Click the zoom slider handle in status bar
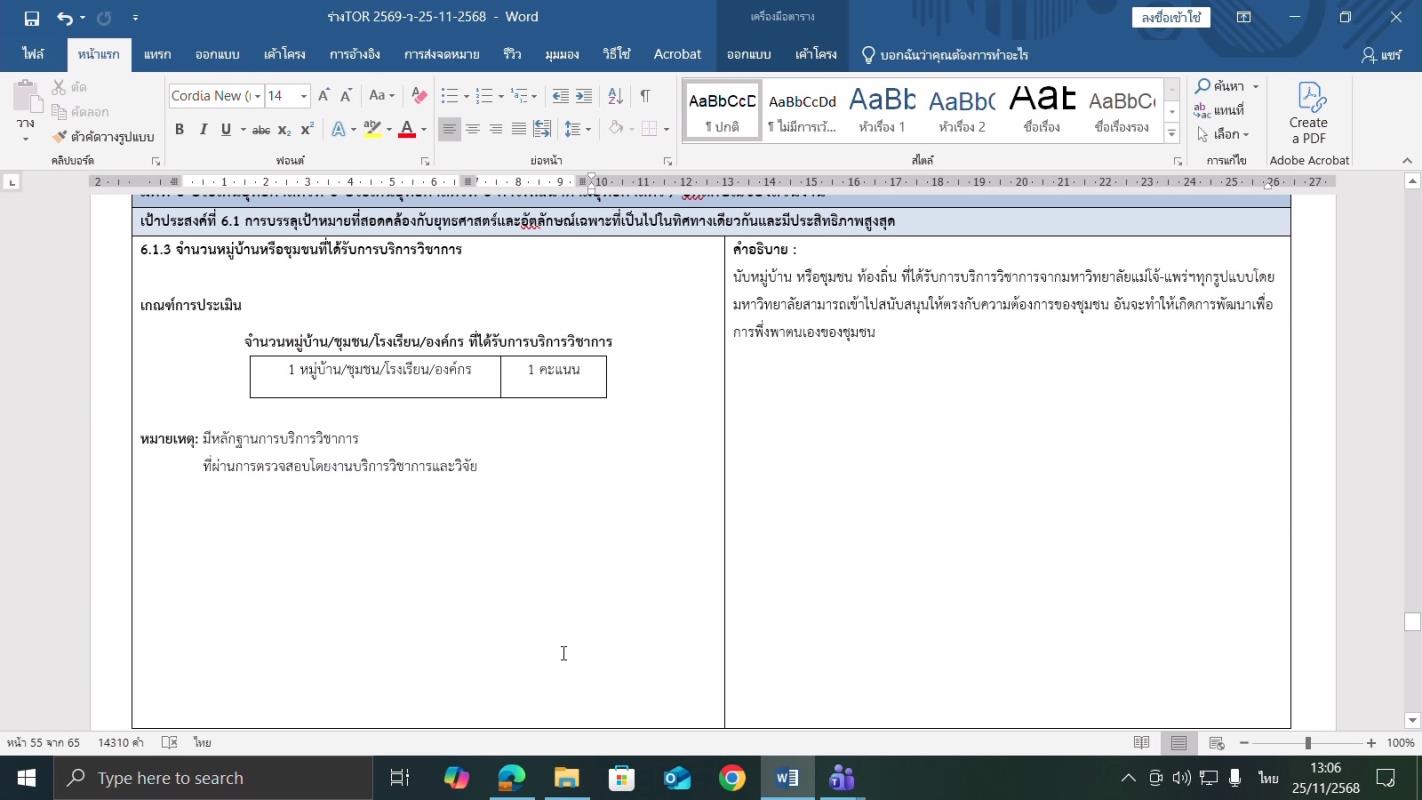Viewport: 1422px width, 800px height. pyautogui.click(x=1307, y=743)
